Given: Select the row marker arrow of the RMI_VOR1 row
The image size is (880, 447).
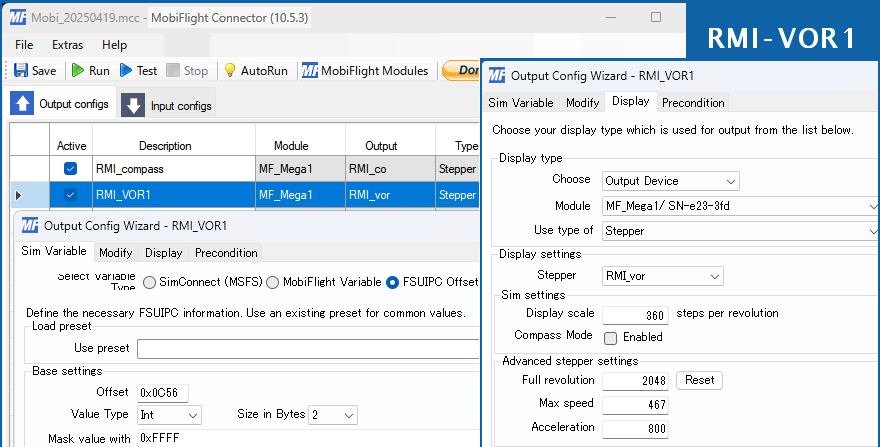Looking at the screenshot, I should point(19,195).
